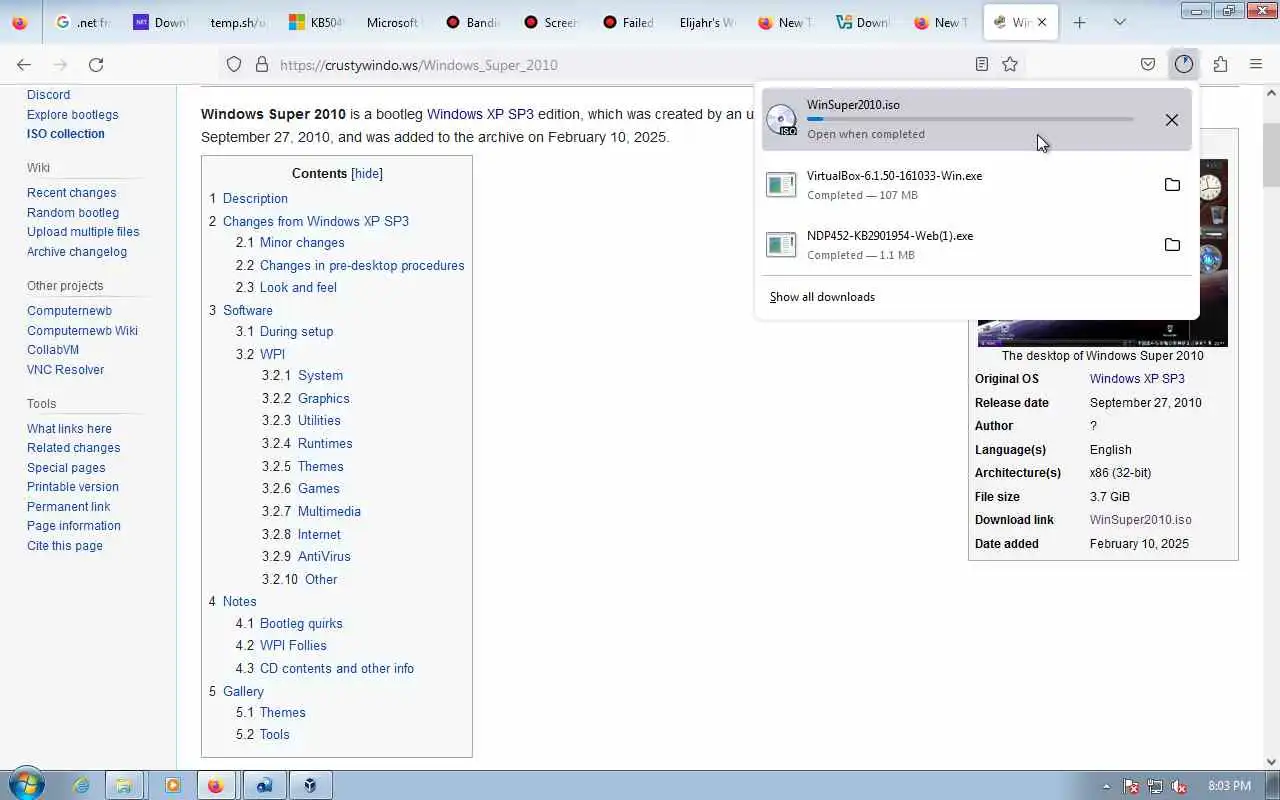
Task: Open Explore bootlegs sidebar link
Action: tap(72, 114)
